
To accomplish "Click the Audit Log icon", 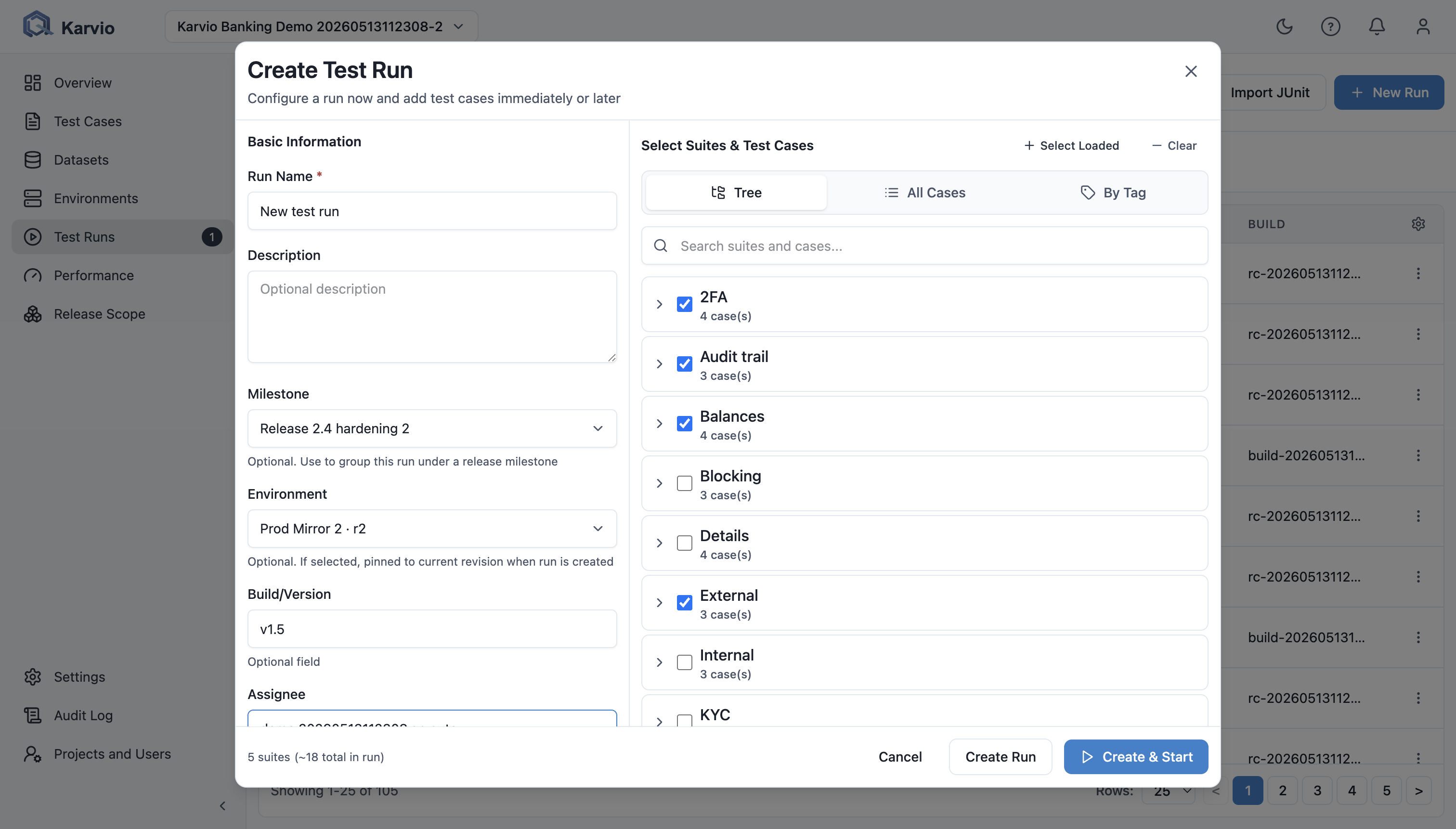I will (32, 715).
